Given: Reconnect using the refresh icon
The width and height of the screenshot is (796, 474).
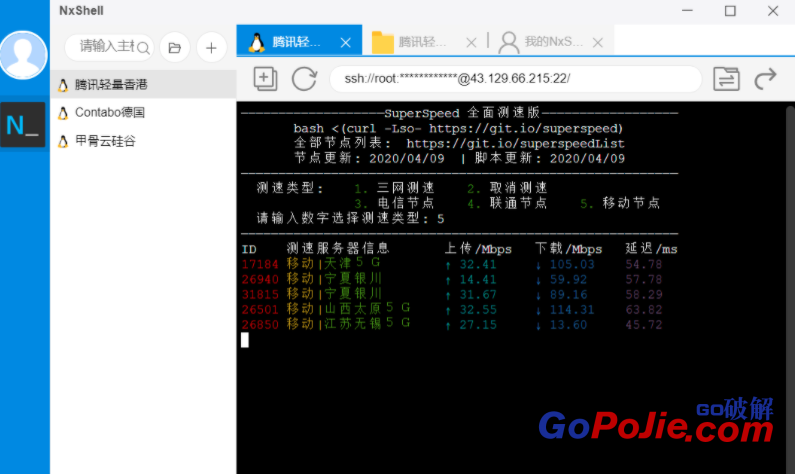Looking at the screenshot, I should click(x=304, y=78).
